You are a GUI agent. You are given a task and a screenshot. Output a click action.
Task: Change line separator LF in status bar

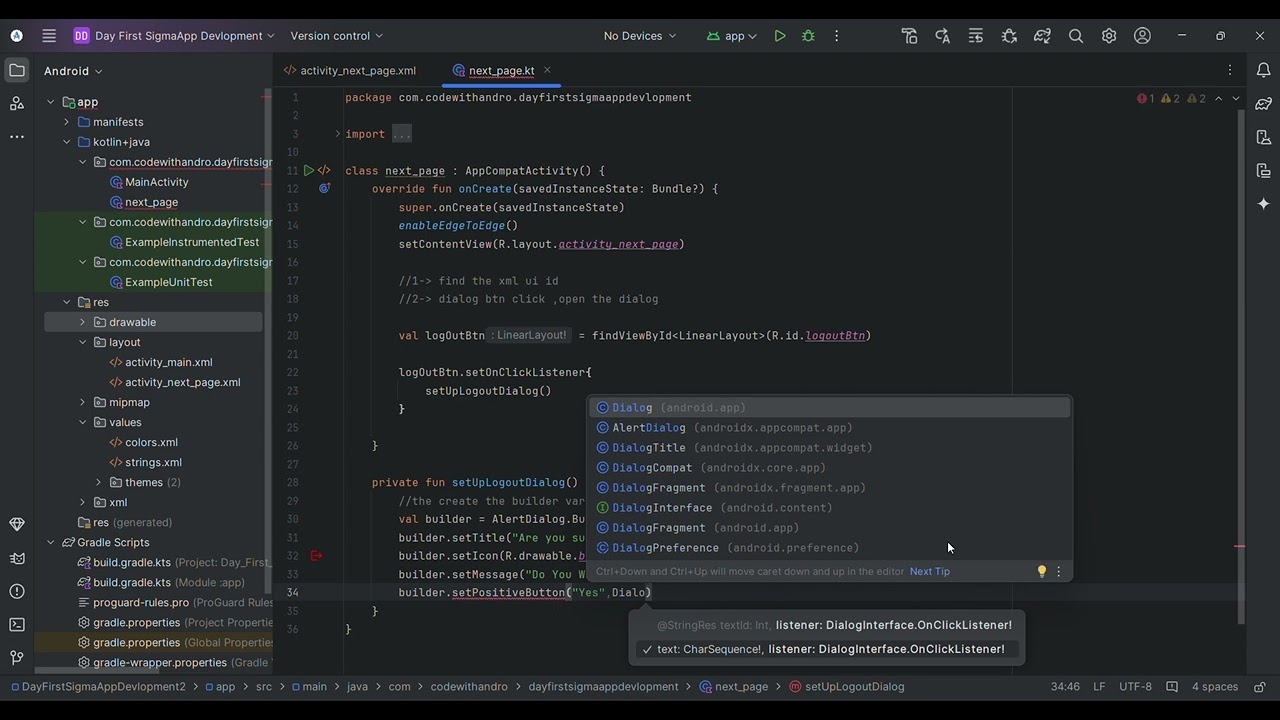[x=1099, y=687]
